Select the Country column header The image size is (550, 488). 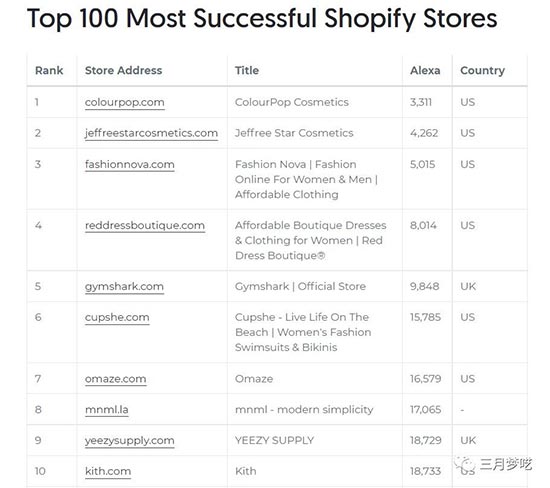(x=482, y=71)
